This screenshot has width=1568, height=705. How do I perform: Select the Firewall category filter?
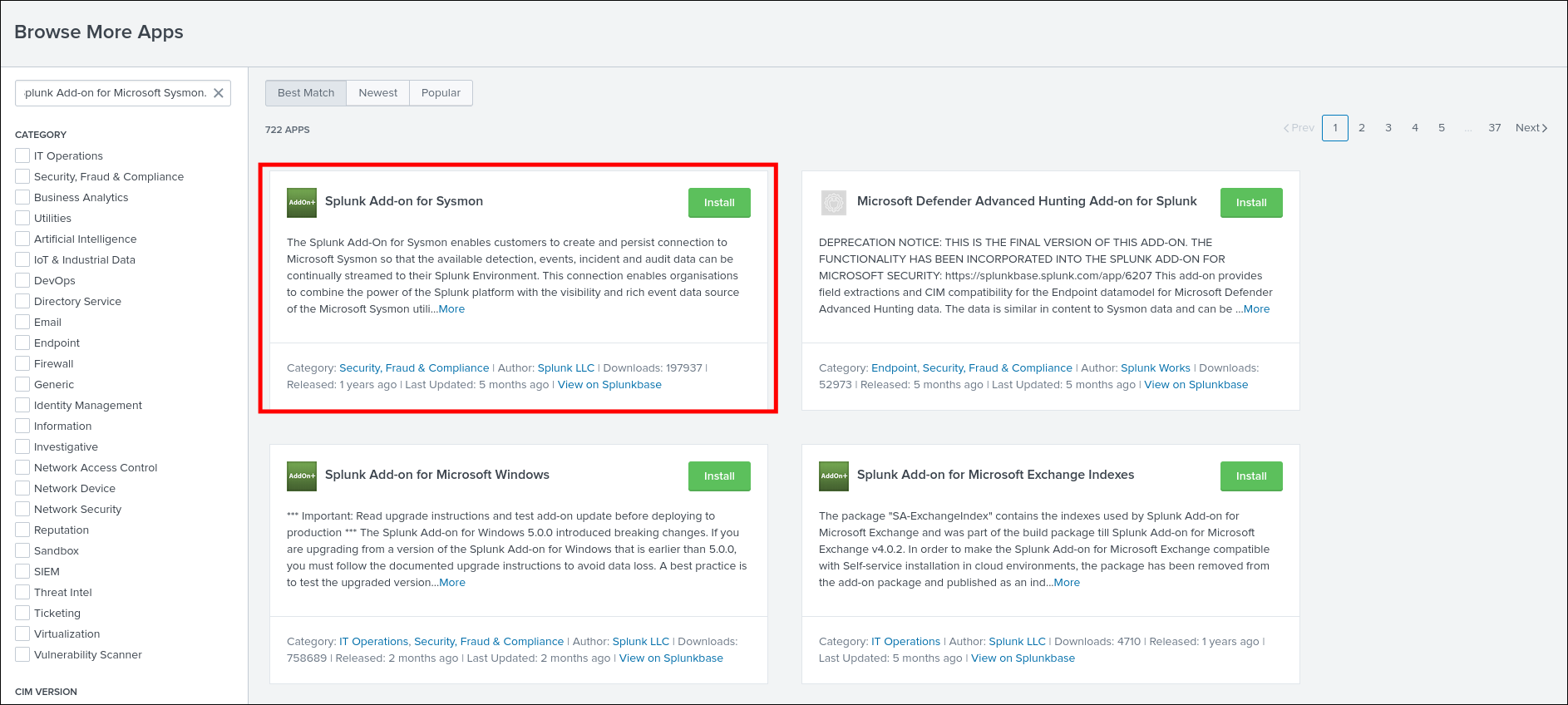[22, 363]
